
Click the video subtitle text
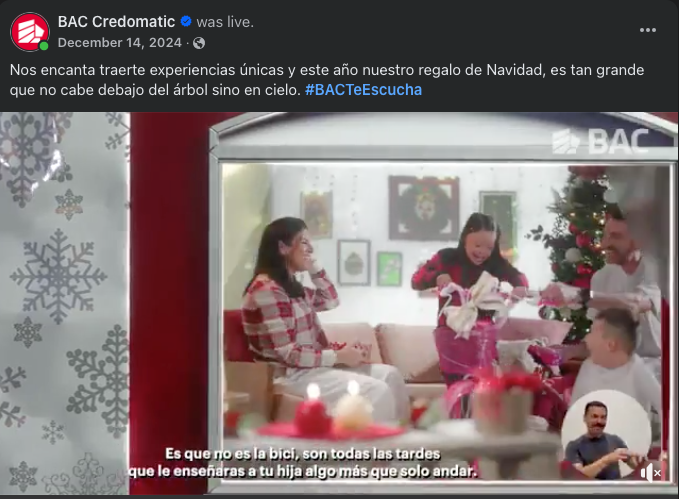click(302, 462)
